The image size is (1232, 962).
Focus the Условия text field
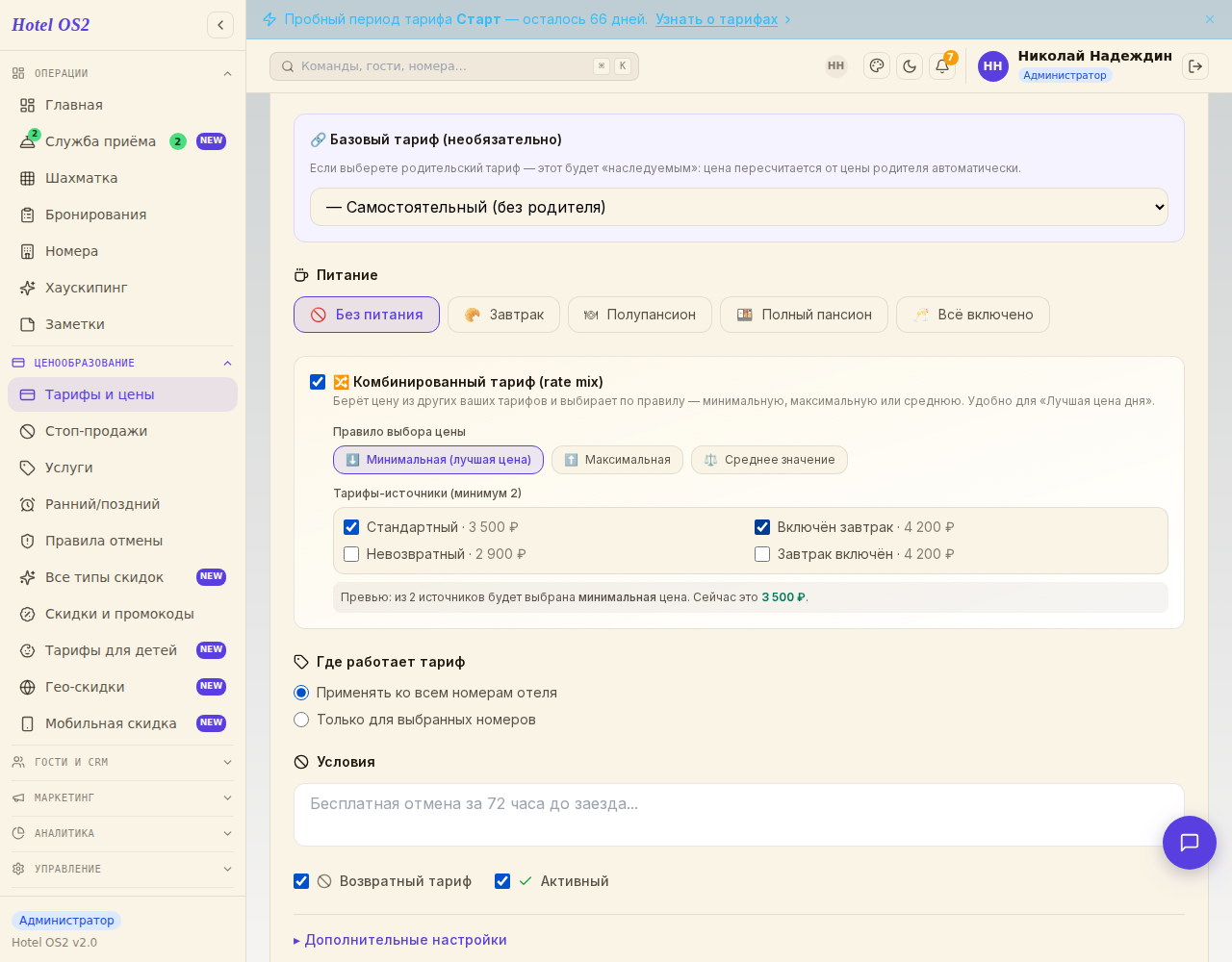pyautogui.click(x=738, y=815)
